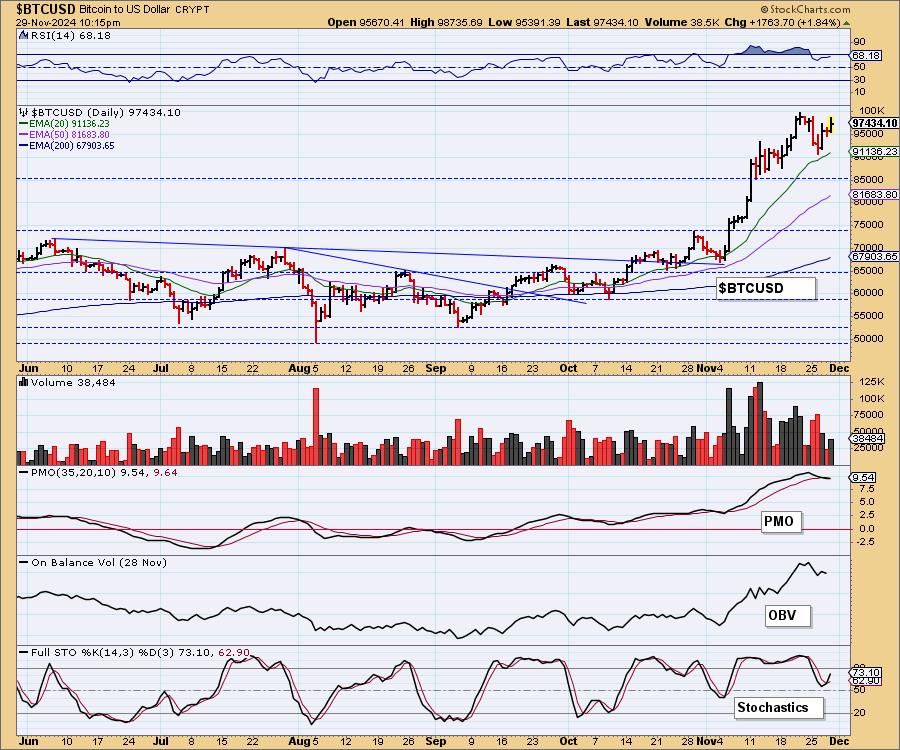Click the purple EMA(50) legend line swatch

[24, 134]
